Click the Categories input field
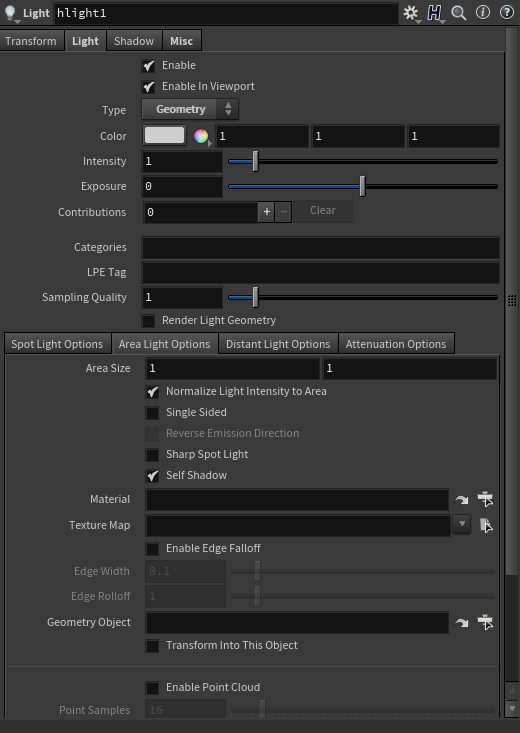The image size is (520, 733). pos(321,247)
